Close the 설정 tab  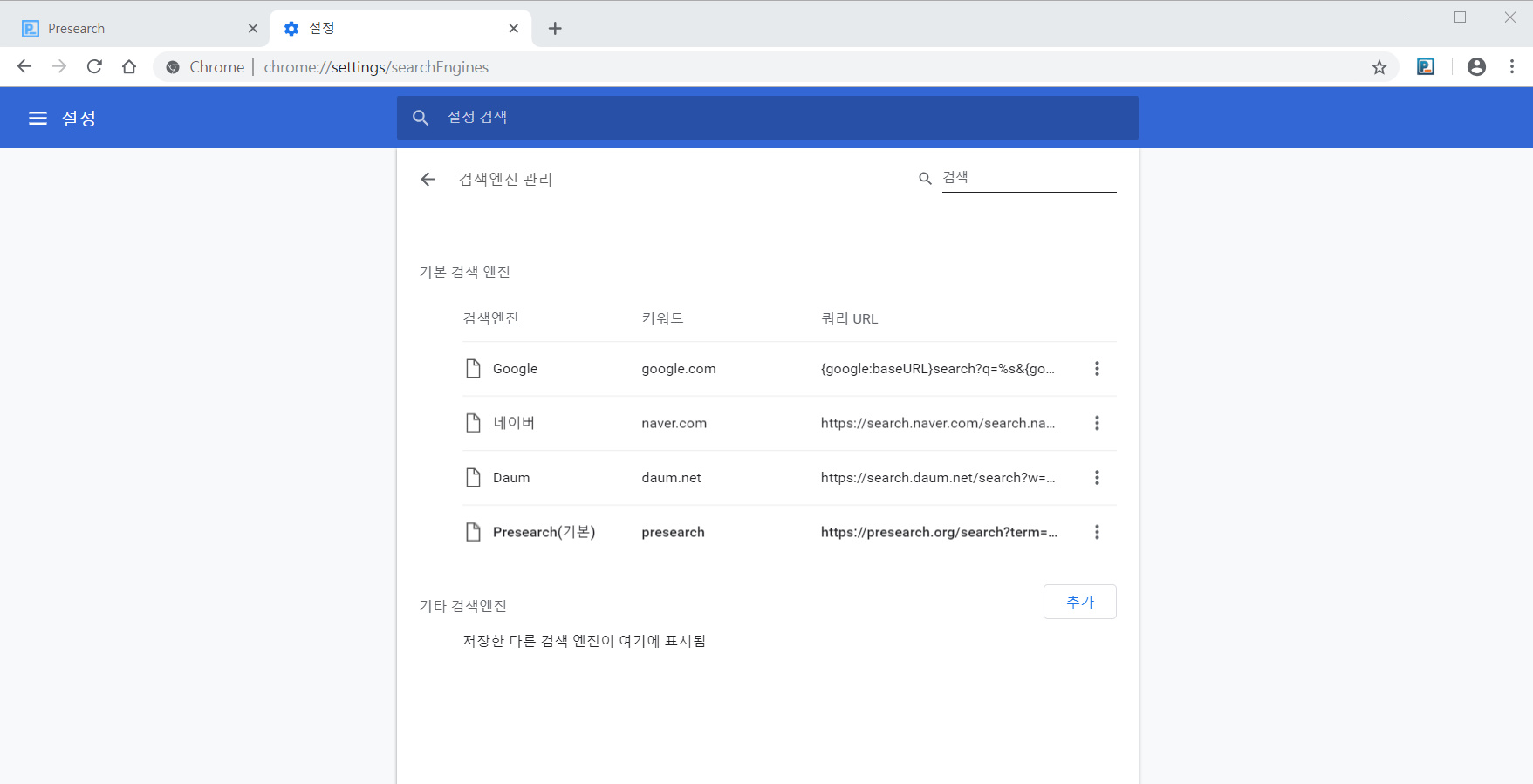coord(514,29)
